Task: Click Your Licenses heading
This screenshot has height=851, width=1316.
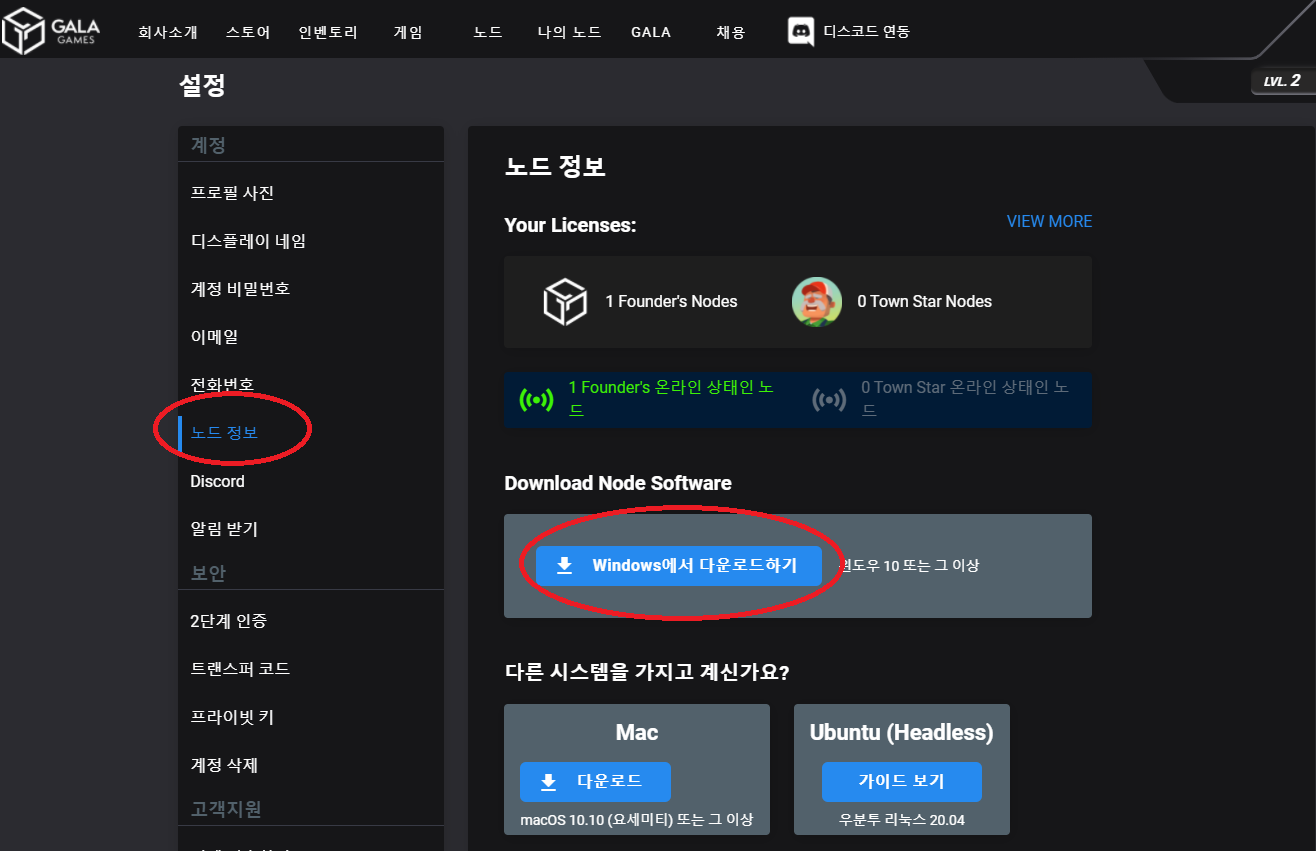Action: pos(570,225)
